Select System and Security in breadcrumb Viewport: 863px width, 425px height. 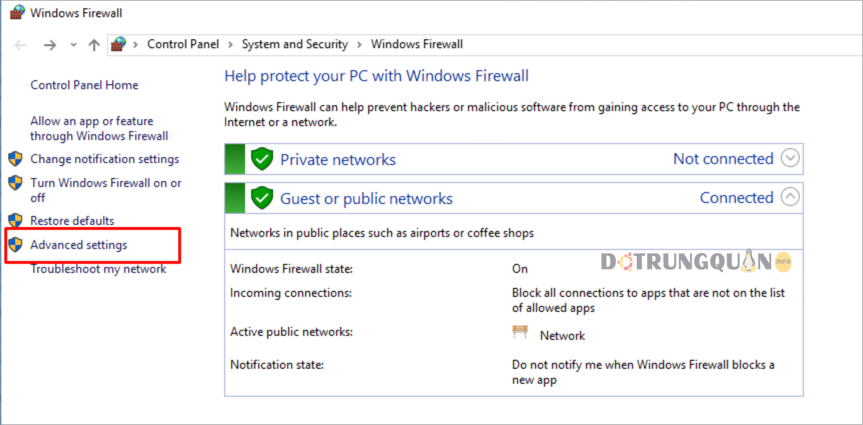(x=295, y=44)
